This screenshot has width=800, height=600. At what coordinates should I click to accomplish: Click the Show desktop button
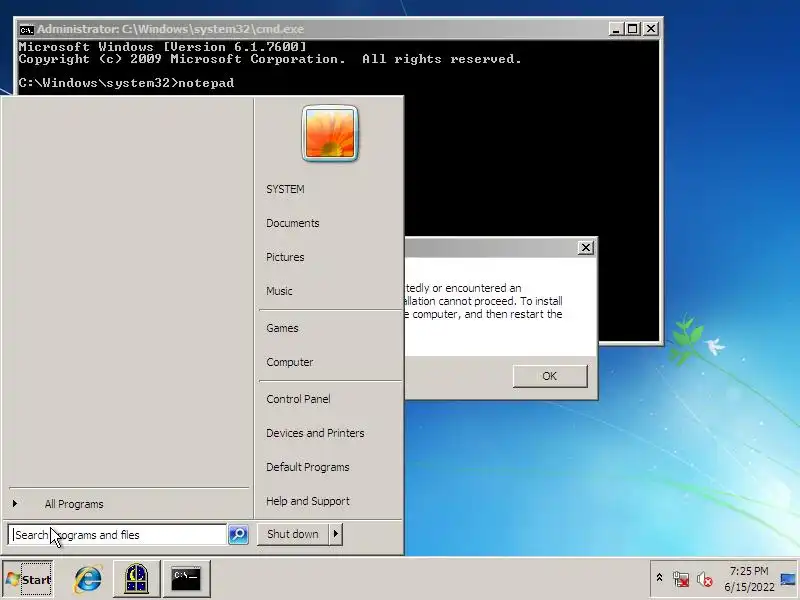click(788, 579)
